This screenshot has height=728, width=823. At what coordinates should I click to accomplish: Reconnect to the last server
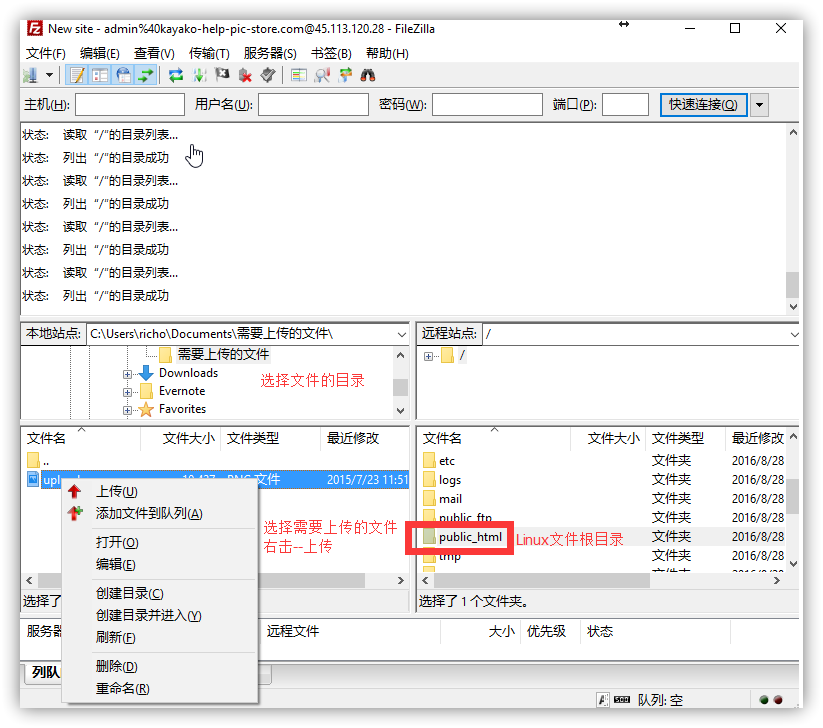tap(268, 76)
